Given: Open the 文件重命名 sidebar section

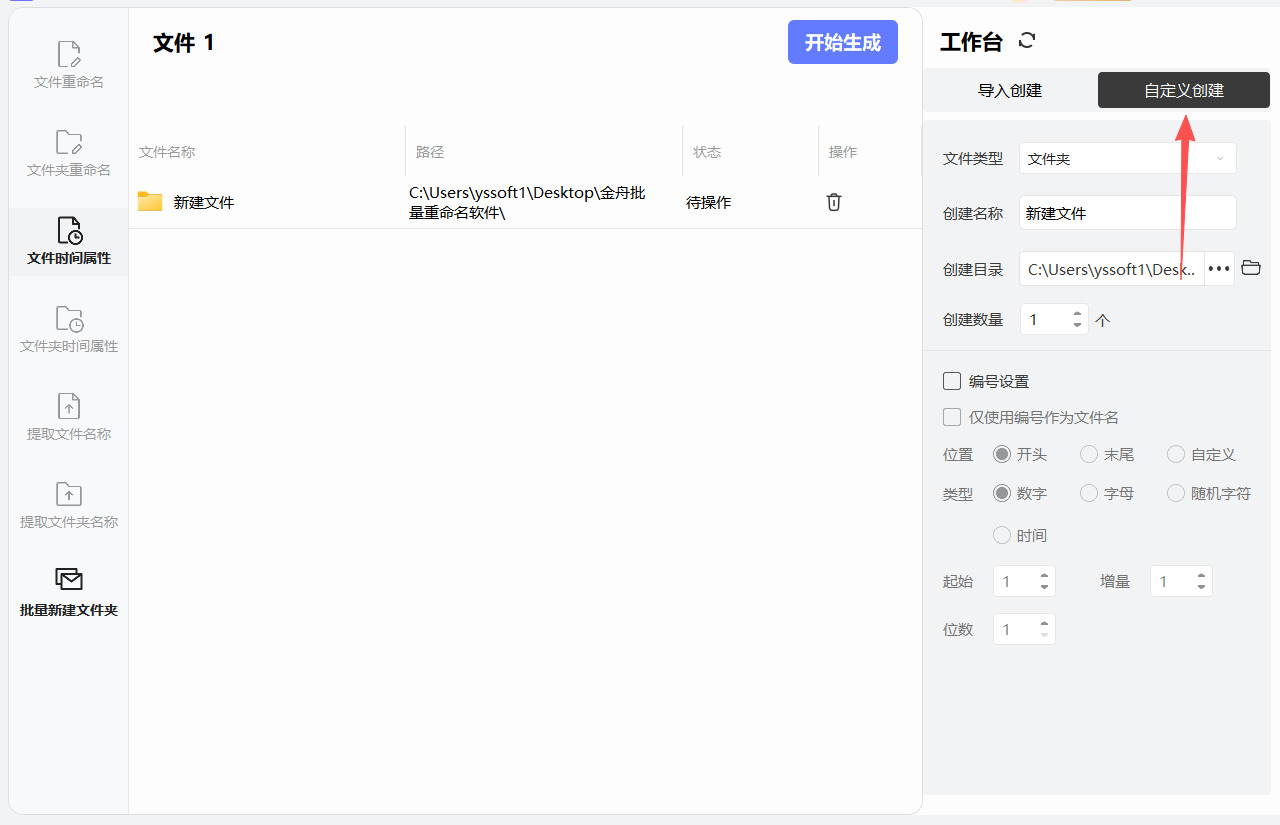Looking at the screenshot, I should pyautogui.click(x=68, y=65).
